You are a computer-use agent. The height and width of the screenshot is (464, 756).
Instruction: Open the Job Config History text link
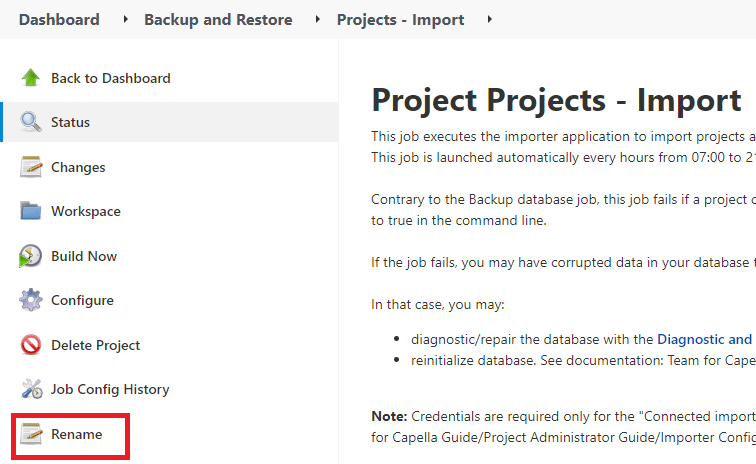(x=110, y=389)
